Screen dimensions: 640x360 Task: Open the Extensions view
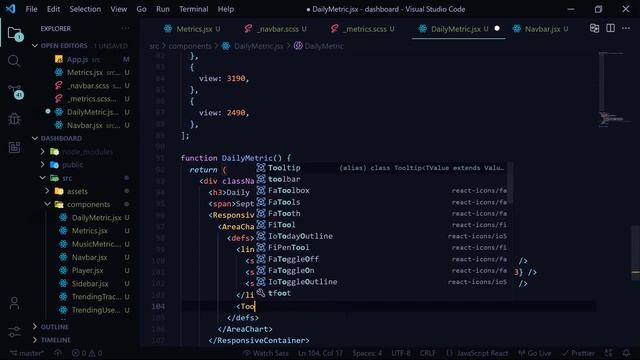[x=14, y=147]
